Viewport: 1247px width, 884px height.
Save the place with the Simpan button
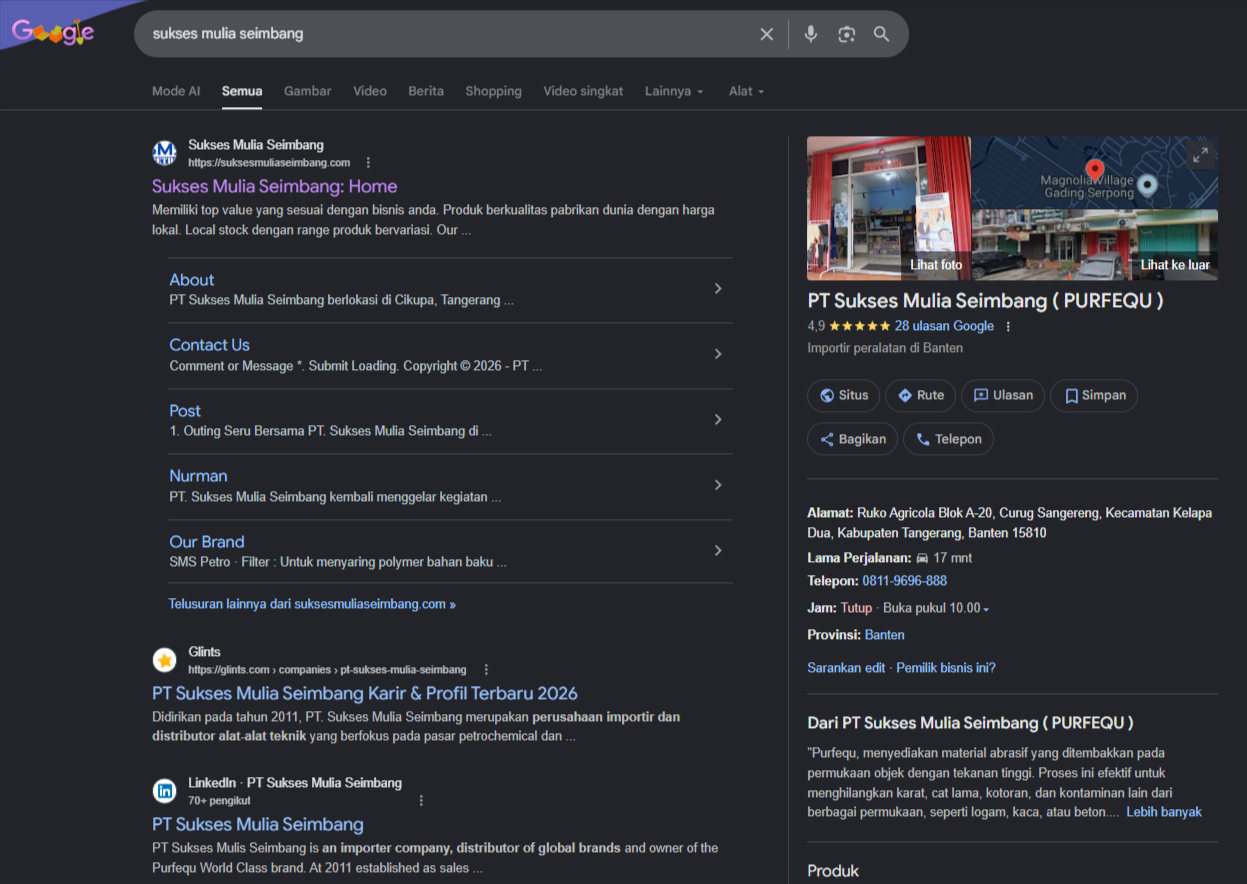[1094, 395]
